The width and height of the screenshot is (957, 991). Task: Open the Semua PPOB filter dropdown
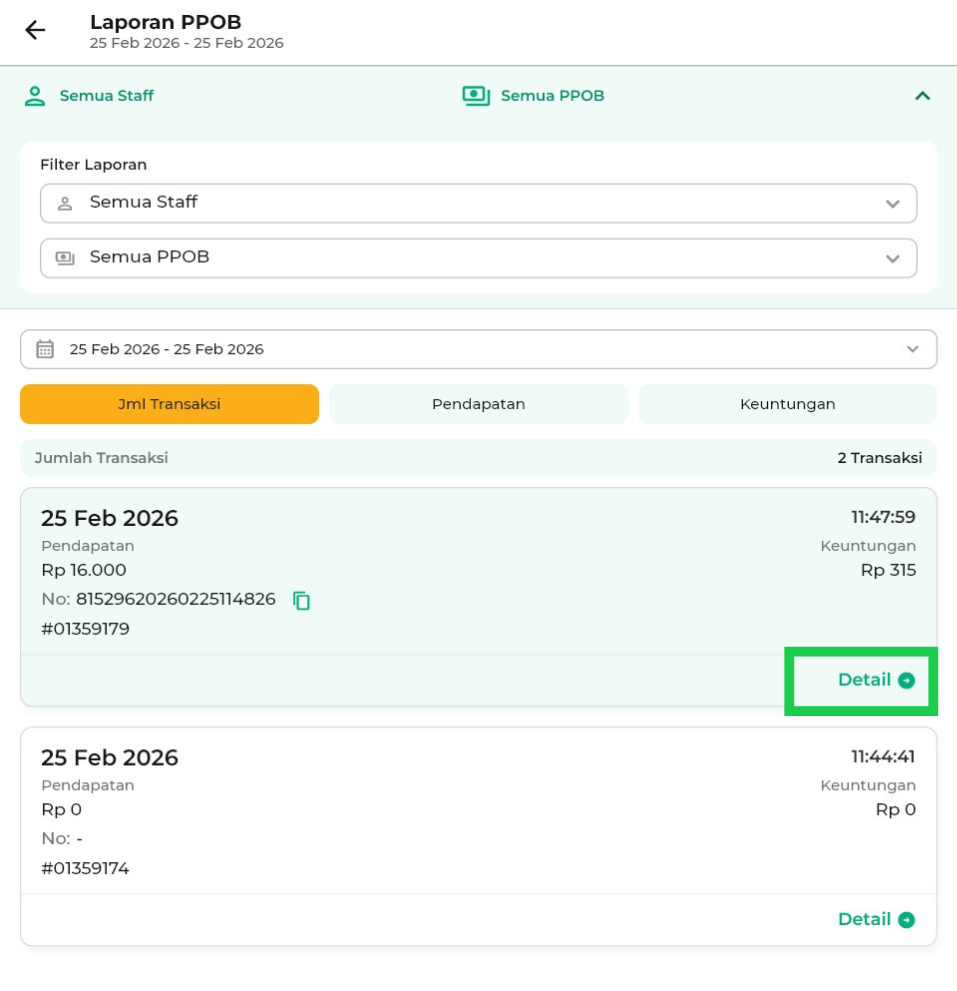(478, 258)
